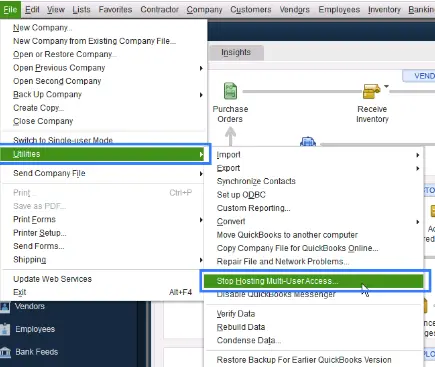Image resolution: width=435 pixels, height=367 pixels.
Task: Open the Inventory menu
Action: point(384,10)
